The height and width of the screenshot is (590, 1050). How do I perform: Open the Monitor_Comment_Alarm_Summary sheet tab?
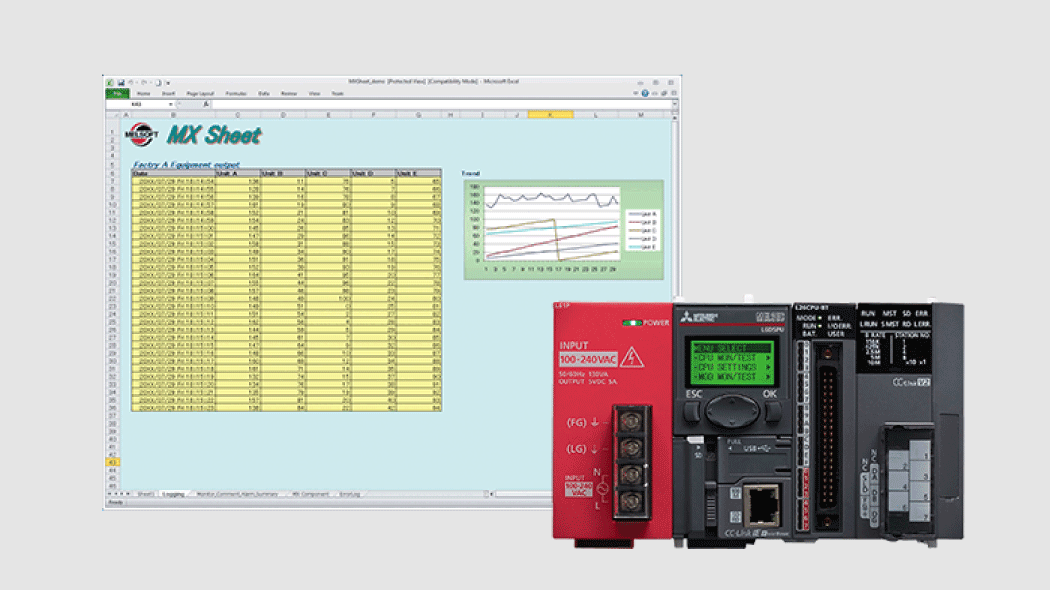(237, 494)
